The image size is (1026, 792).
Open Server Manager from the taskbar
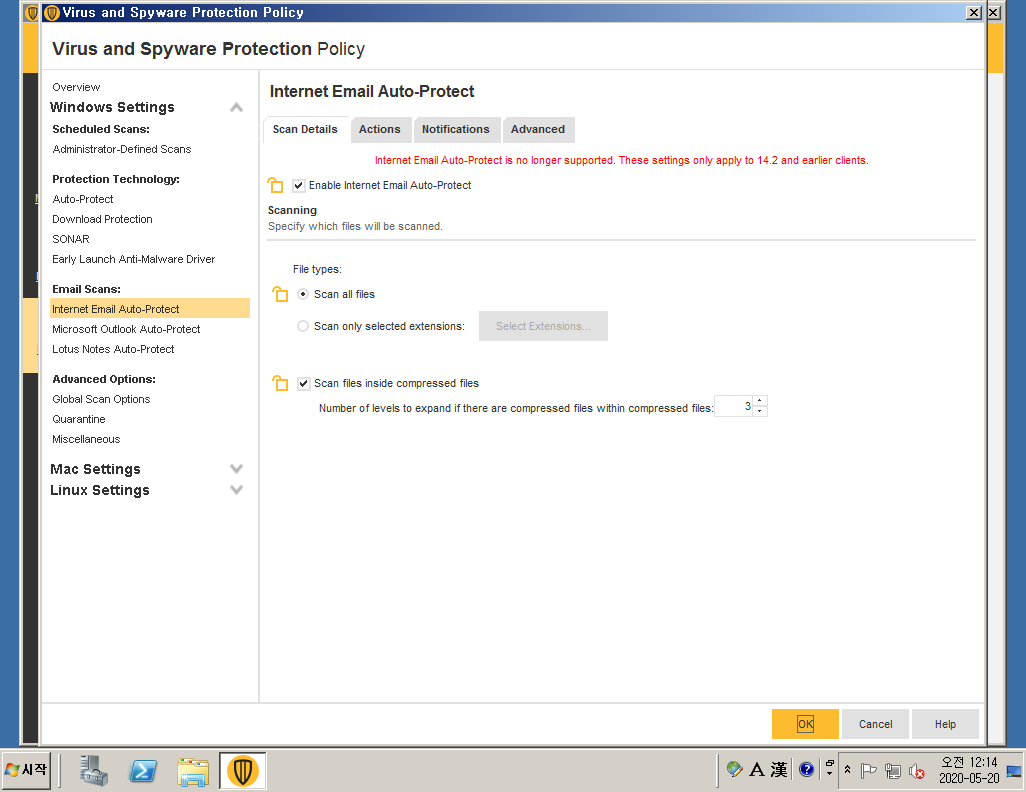click(x=94, y=770)
